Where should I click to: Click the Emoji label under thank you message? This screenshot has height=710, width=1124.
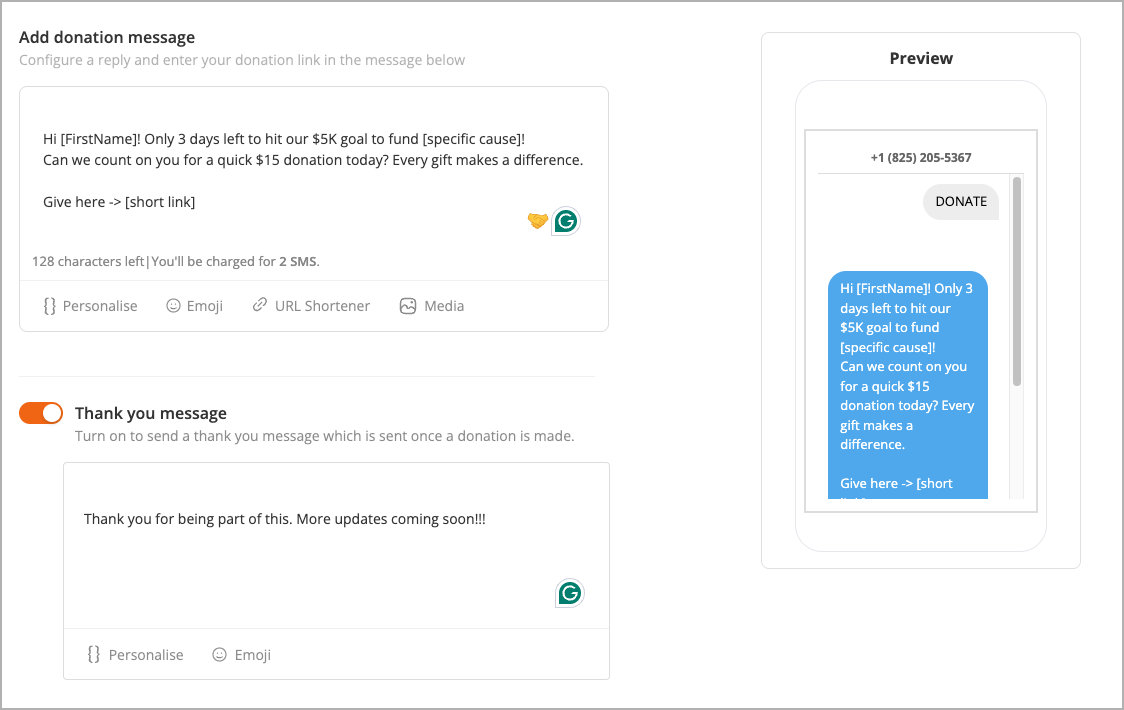tap(252, 655)
